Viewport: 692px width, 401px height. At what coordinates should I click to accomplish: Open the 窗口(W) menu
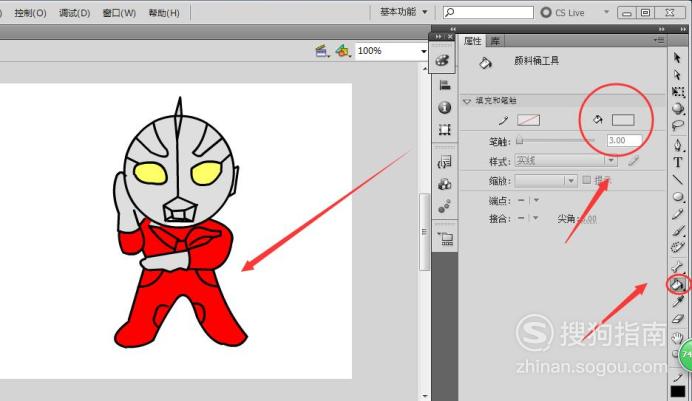119,13
